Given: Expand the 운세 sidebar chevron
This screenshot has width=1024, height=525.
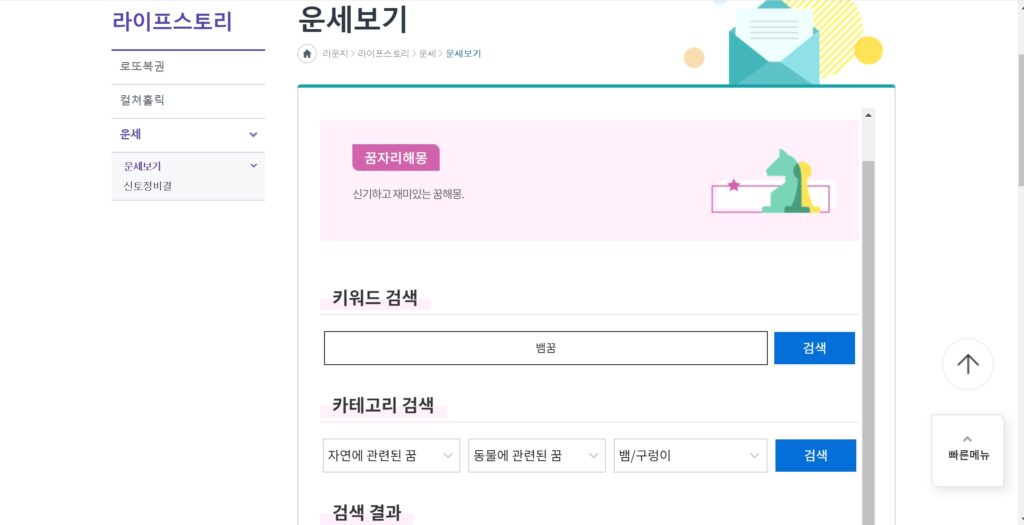Looking at the screenshot, I should click(253, 135).
